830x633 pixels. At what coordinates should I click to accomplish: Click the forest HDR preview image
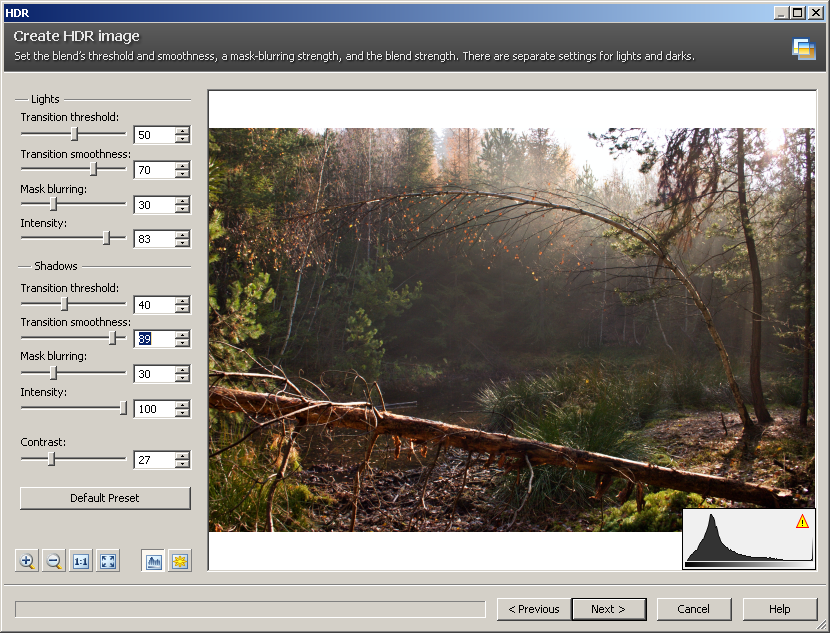click(512, 330)
